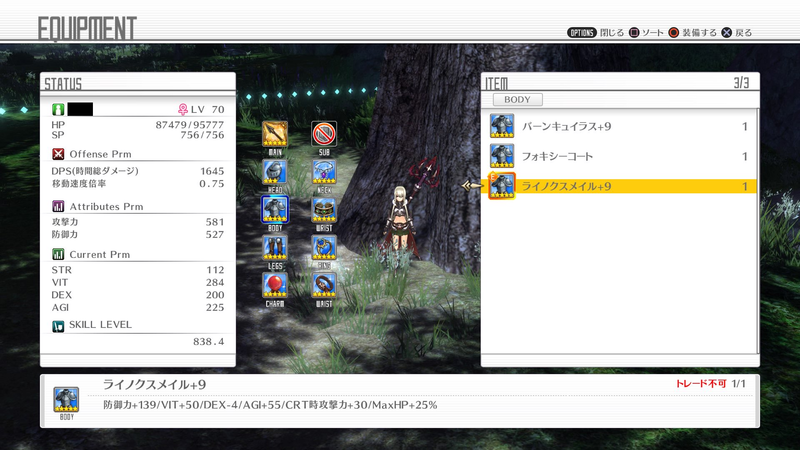Select the MAIN weapon equipment slot
Image resolution: width=800 pixels, height=450 pixels.
tap(274, 134)
